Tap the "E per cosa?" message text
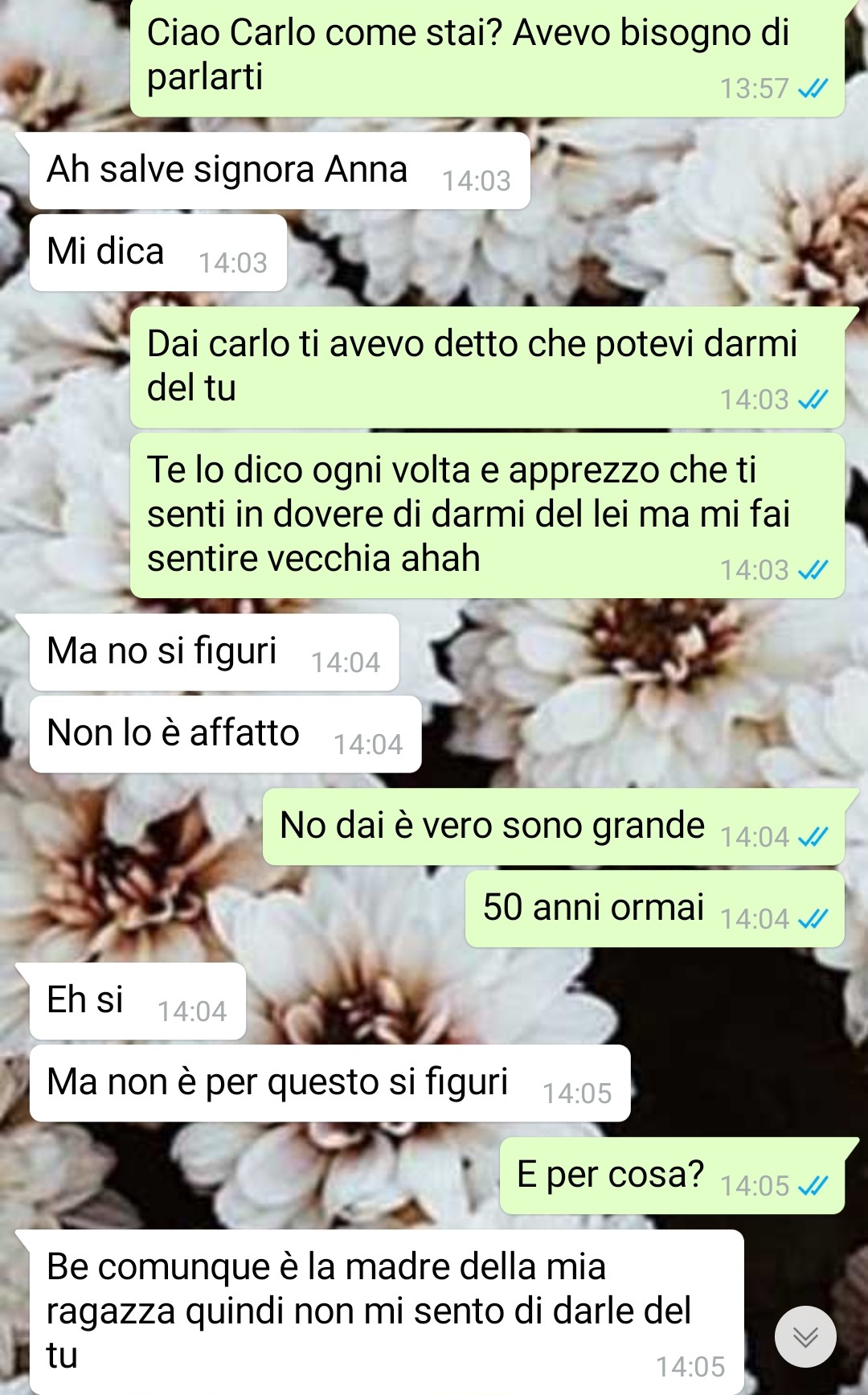868x1395 pixels. [611, 1175]
